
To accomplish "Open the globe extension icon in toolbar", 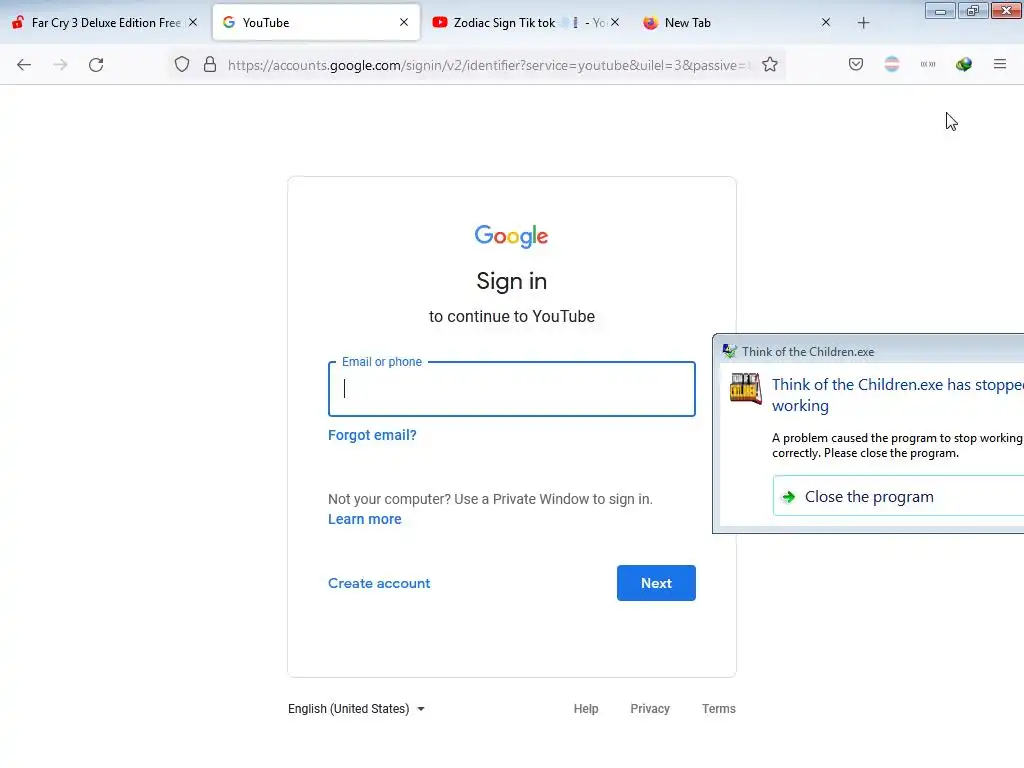I will click(964, 64).
